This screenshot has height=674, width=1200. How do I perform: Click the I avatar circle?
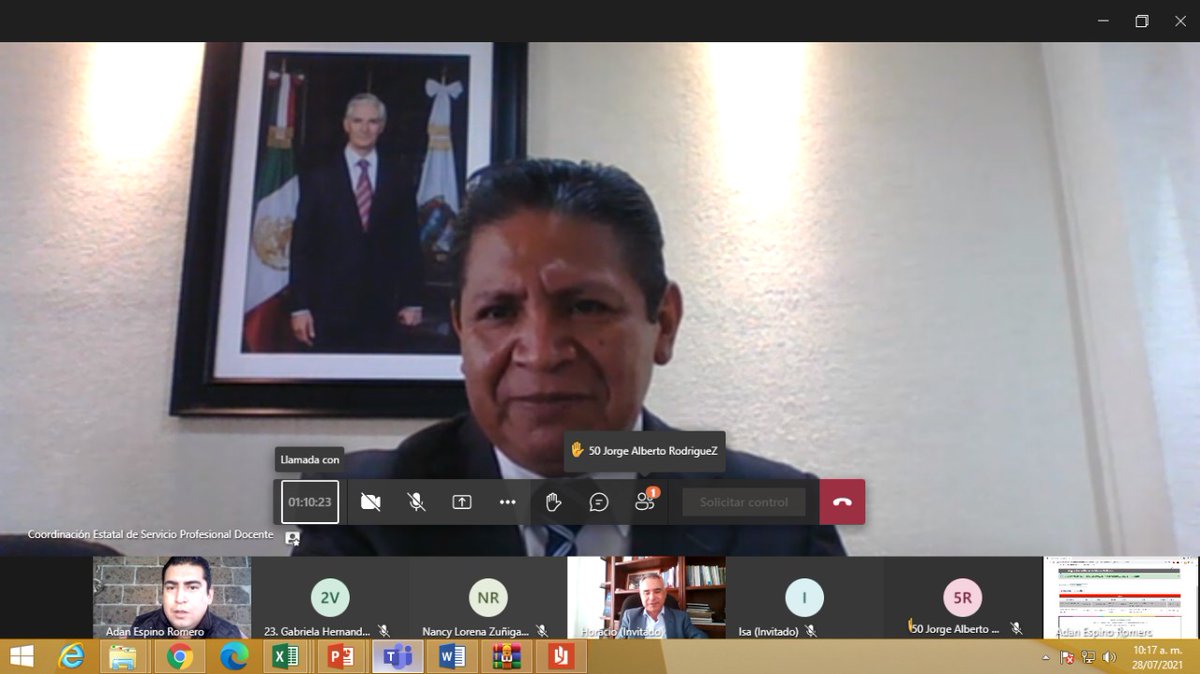click(804, 597)
